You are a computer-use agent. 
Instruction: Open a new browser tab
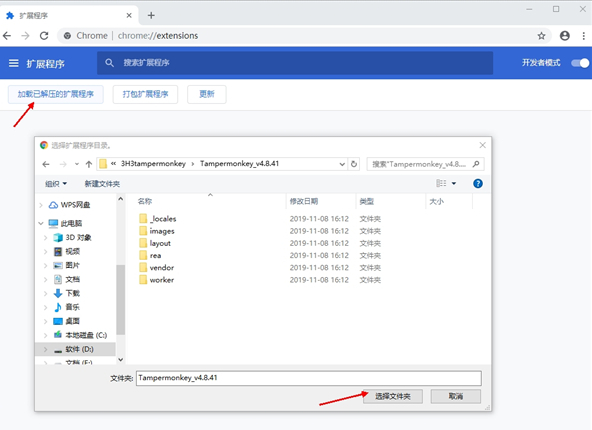click(x=151, y=15)
